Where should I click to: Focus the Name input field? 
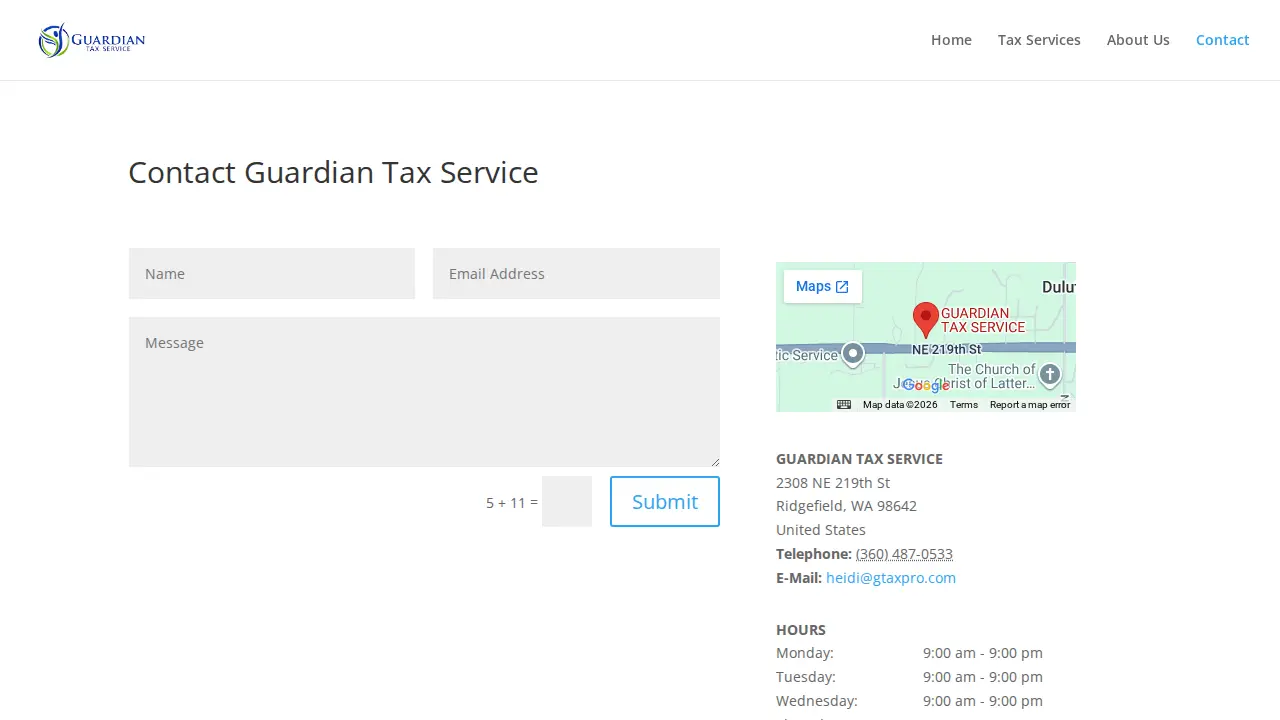pos(272,273)
